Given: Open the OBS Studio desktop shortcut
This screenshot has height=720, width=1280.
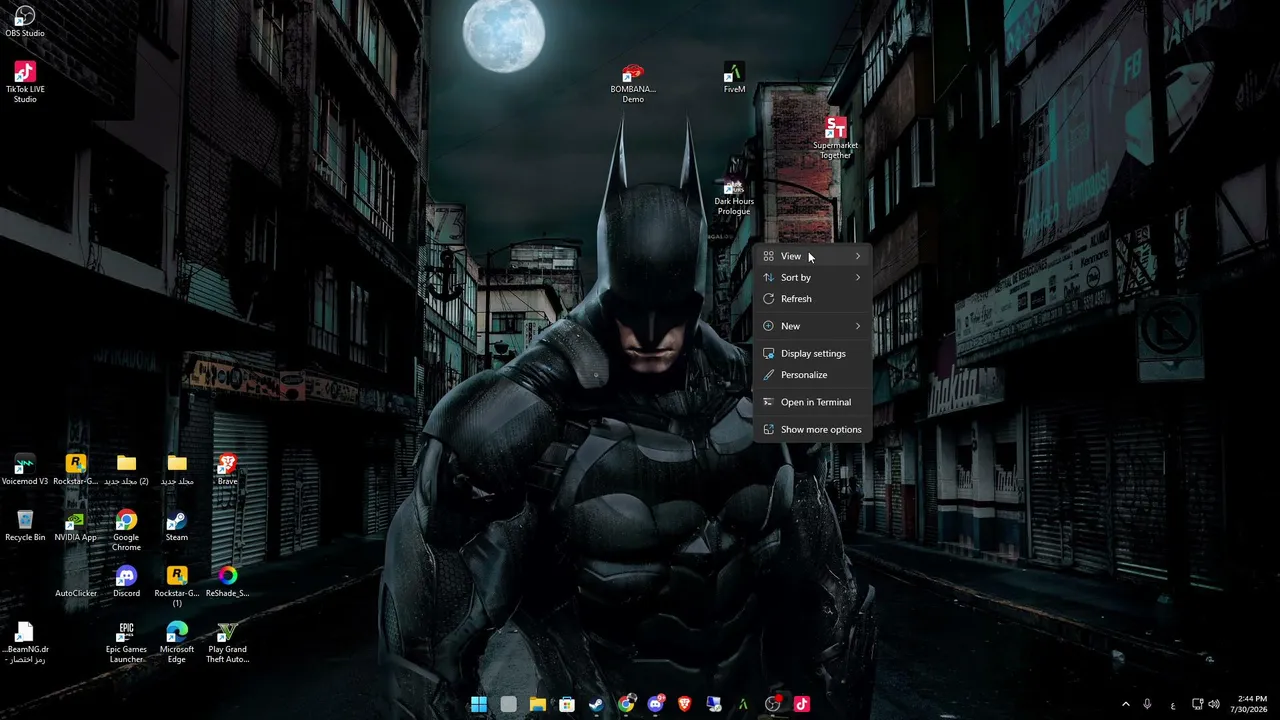Looking at the screenshot, I should click(x=25, y=21).
